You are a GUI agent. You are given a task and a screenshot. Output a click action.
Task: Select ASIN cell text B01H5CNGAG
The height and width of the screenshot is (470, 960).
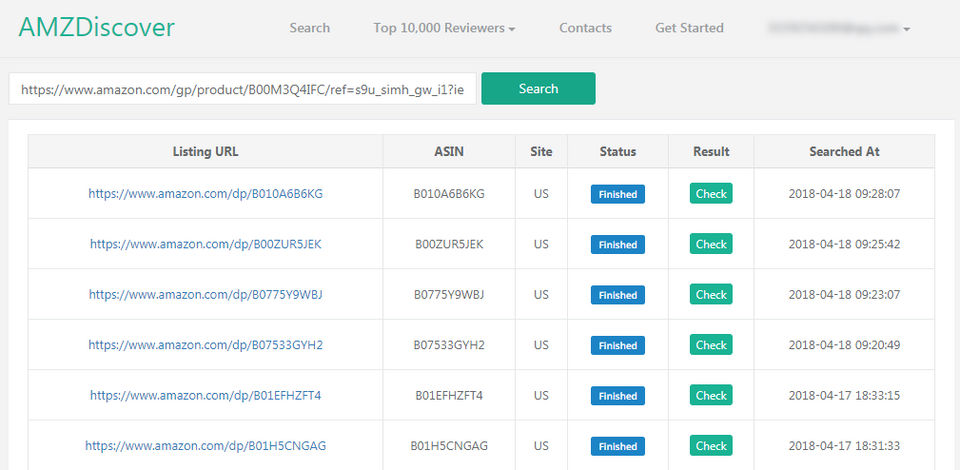coord(449,446)
